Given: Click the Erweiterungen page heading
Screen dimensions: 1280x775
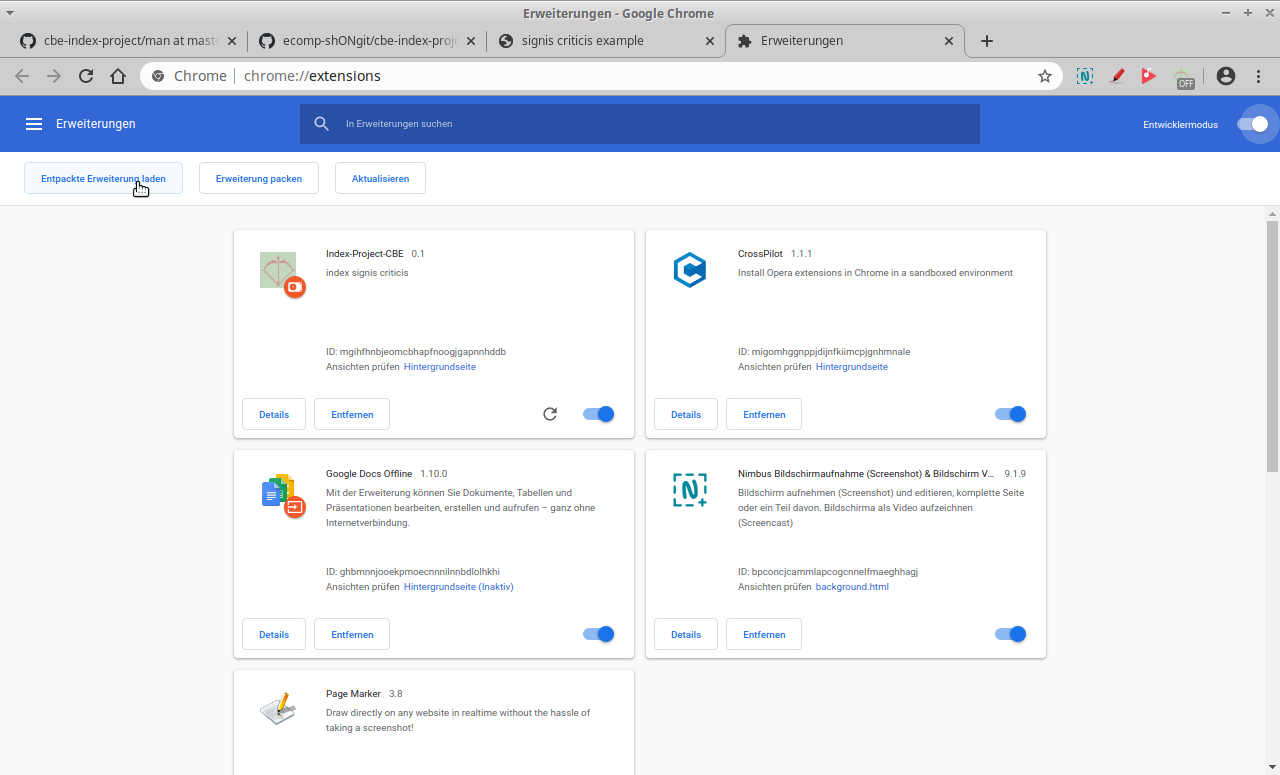Looking at the screenshot, I should [x=96, y=124].
